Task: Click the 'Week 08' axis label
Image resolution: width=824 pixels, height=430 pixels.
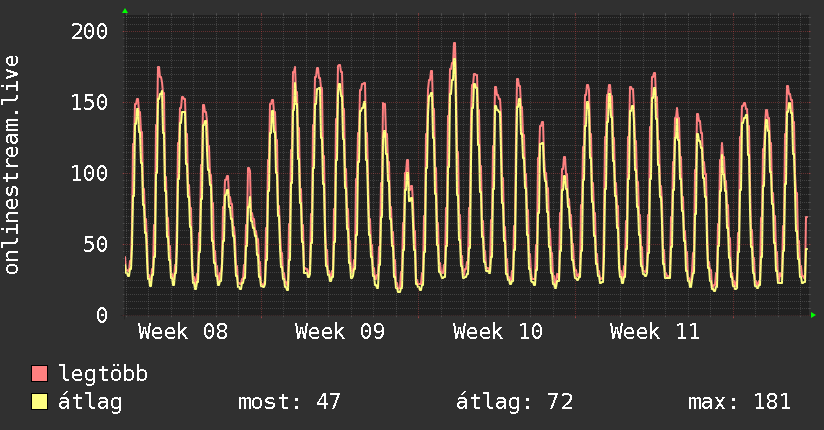Action: click(x=183, y=332)
